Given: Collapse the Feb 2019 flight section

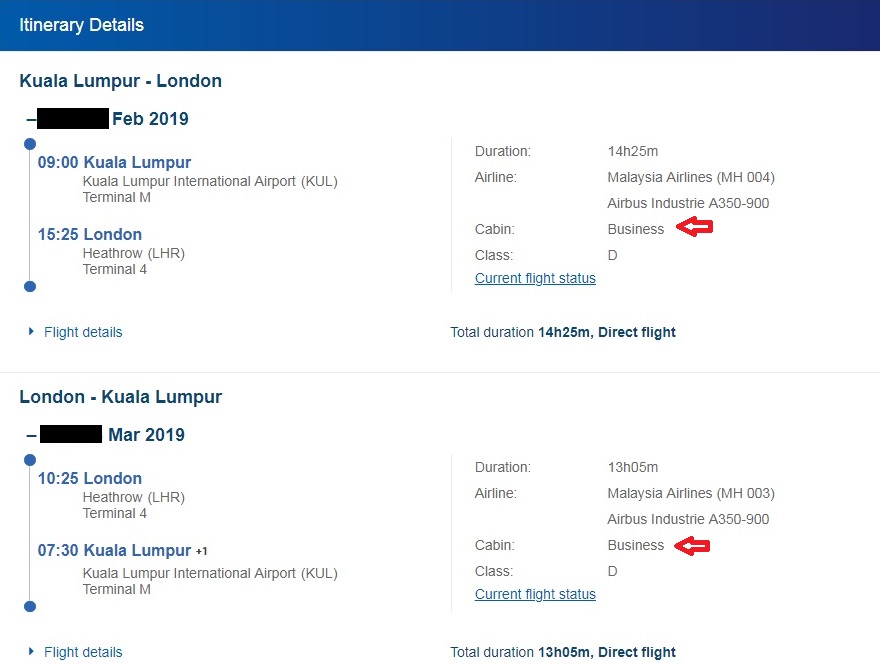Looking at the screenshot, I should pyautogui.click(x=31, y=119).
